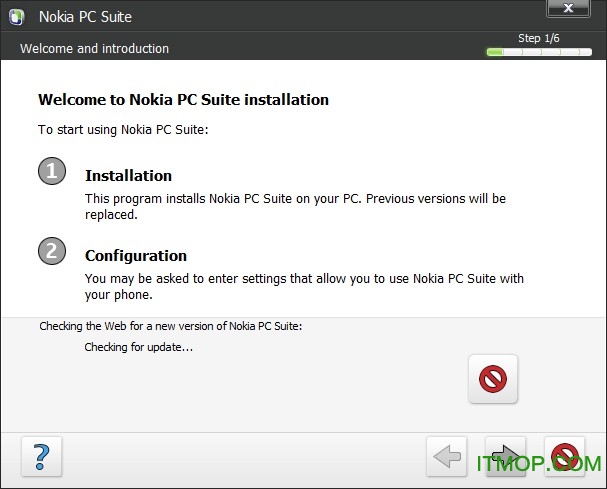607x489 pixels.
Task: Stop the update check with red icon
Action: (x=493, y=379)
